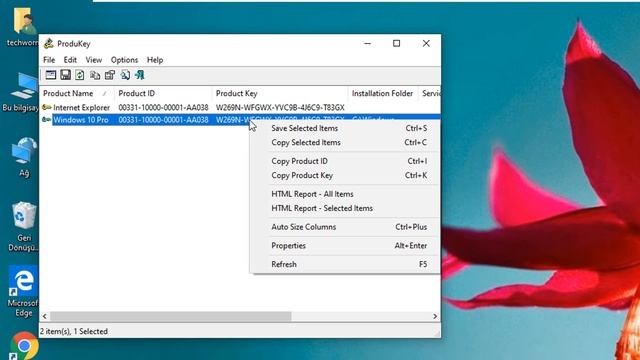Click the Exit toolbar icon
The image size is (640, 360).
140,75
